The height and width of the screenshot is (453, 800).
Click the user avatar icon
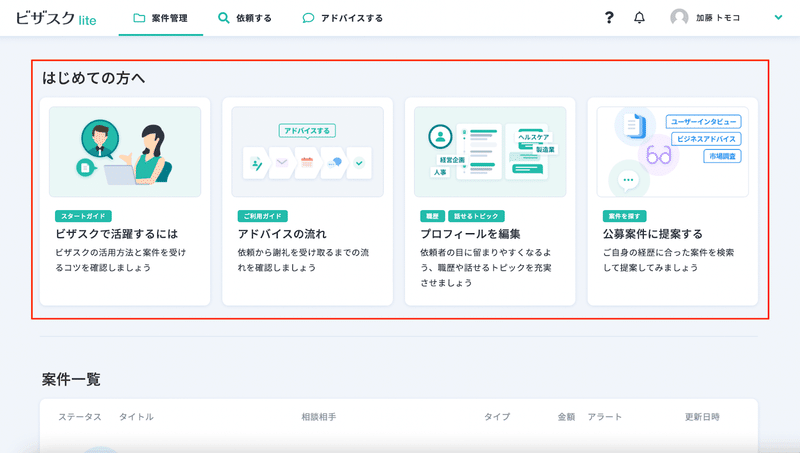click(679, 17)
